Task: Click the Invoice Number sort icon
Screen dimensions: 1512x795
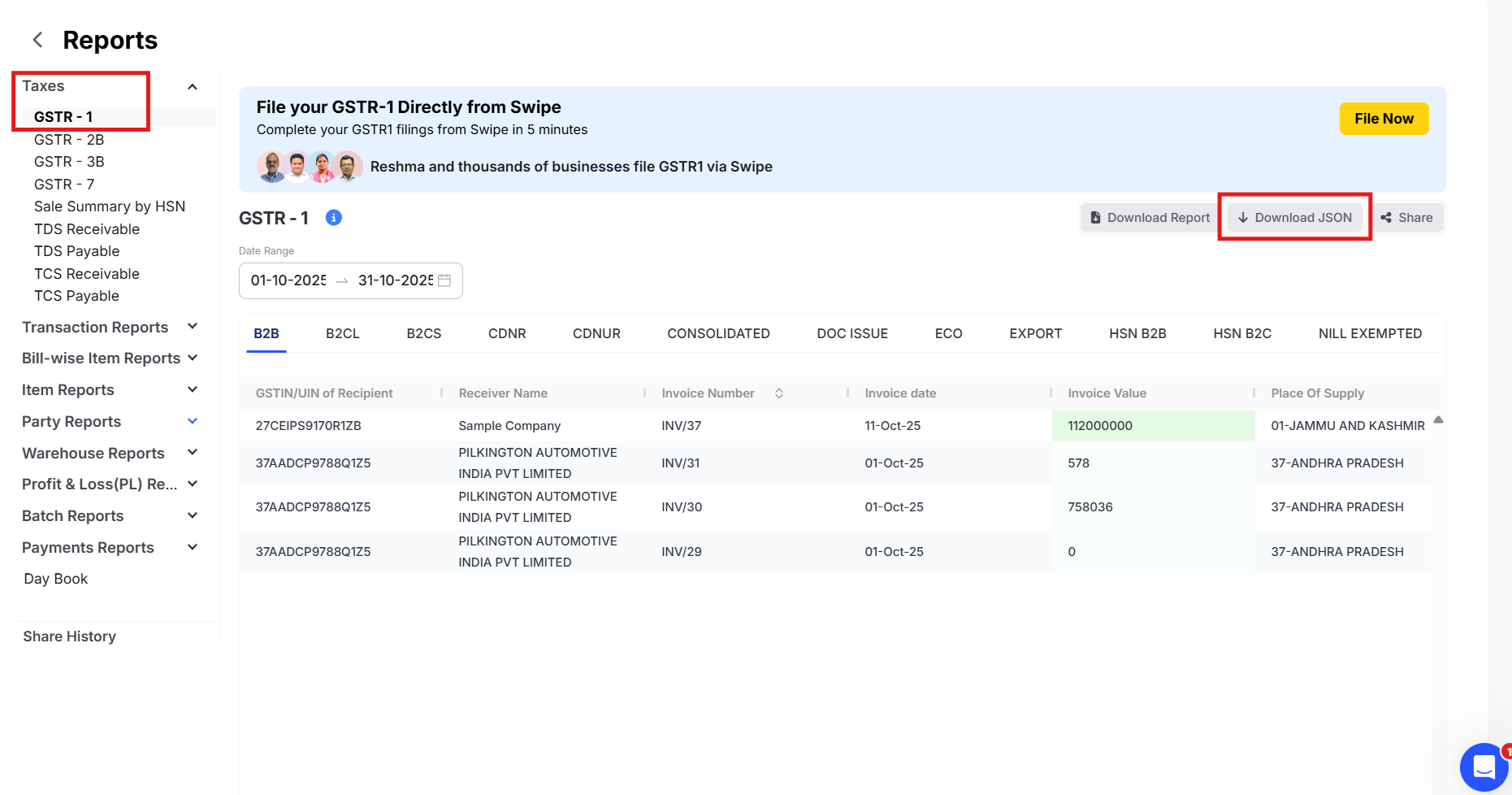Action: pos(778,393)
